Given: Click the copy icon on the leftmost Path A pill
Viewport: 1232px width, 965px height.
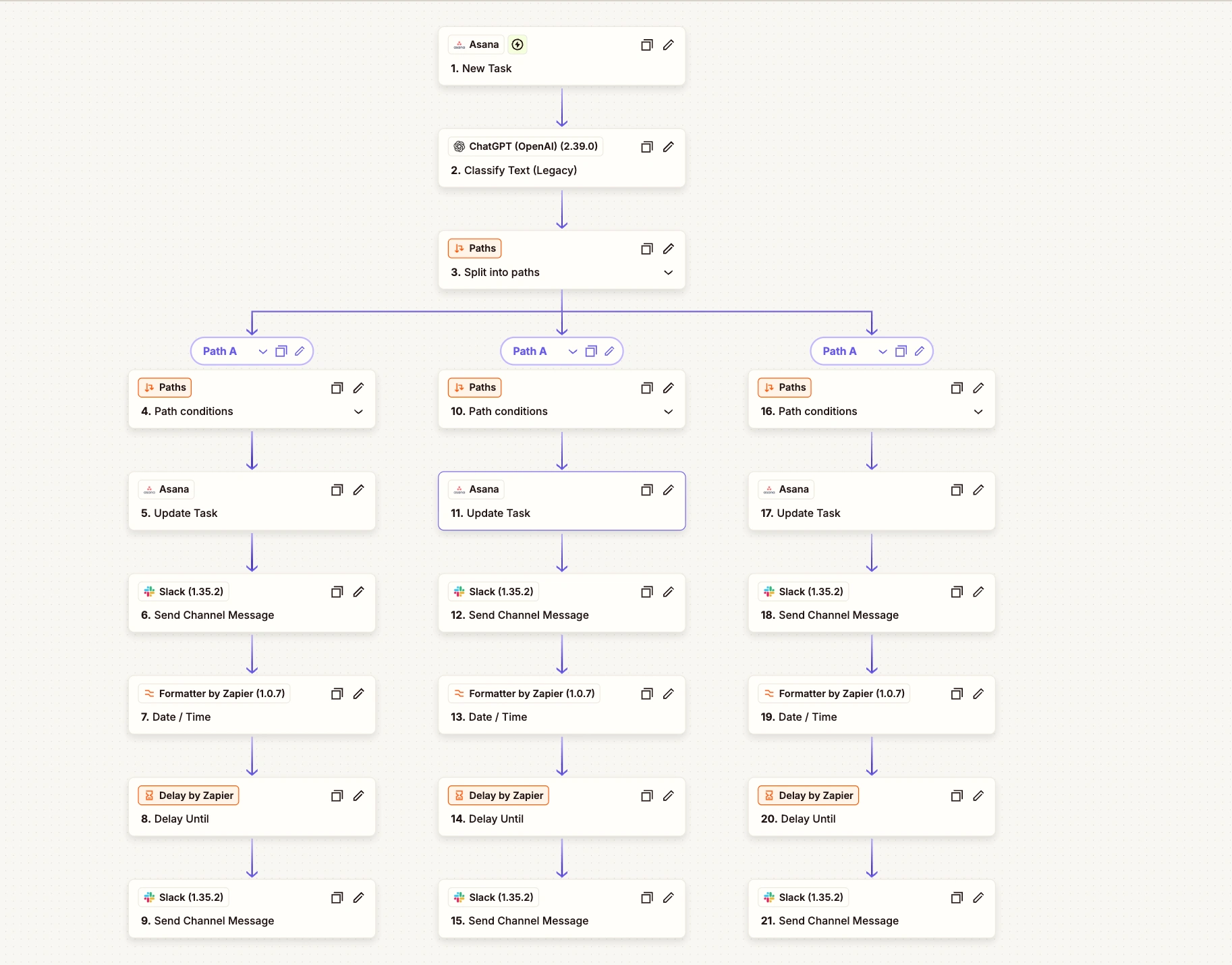Looking at the screenshot, I should (x=281, y=352).
